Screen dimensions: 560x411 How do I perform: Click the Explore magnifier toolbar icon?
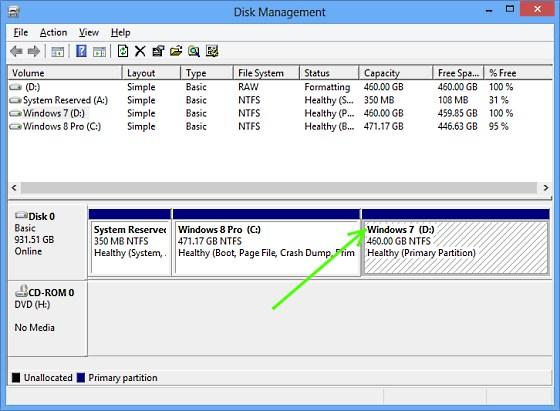(x=194, y=51)
